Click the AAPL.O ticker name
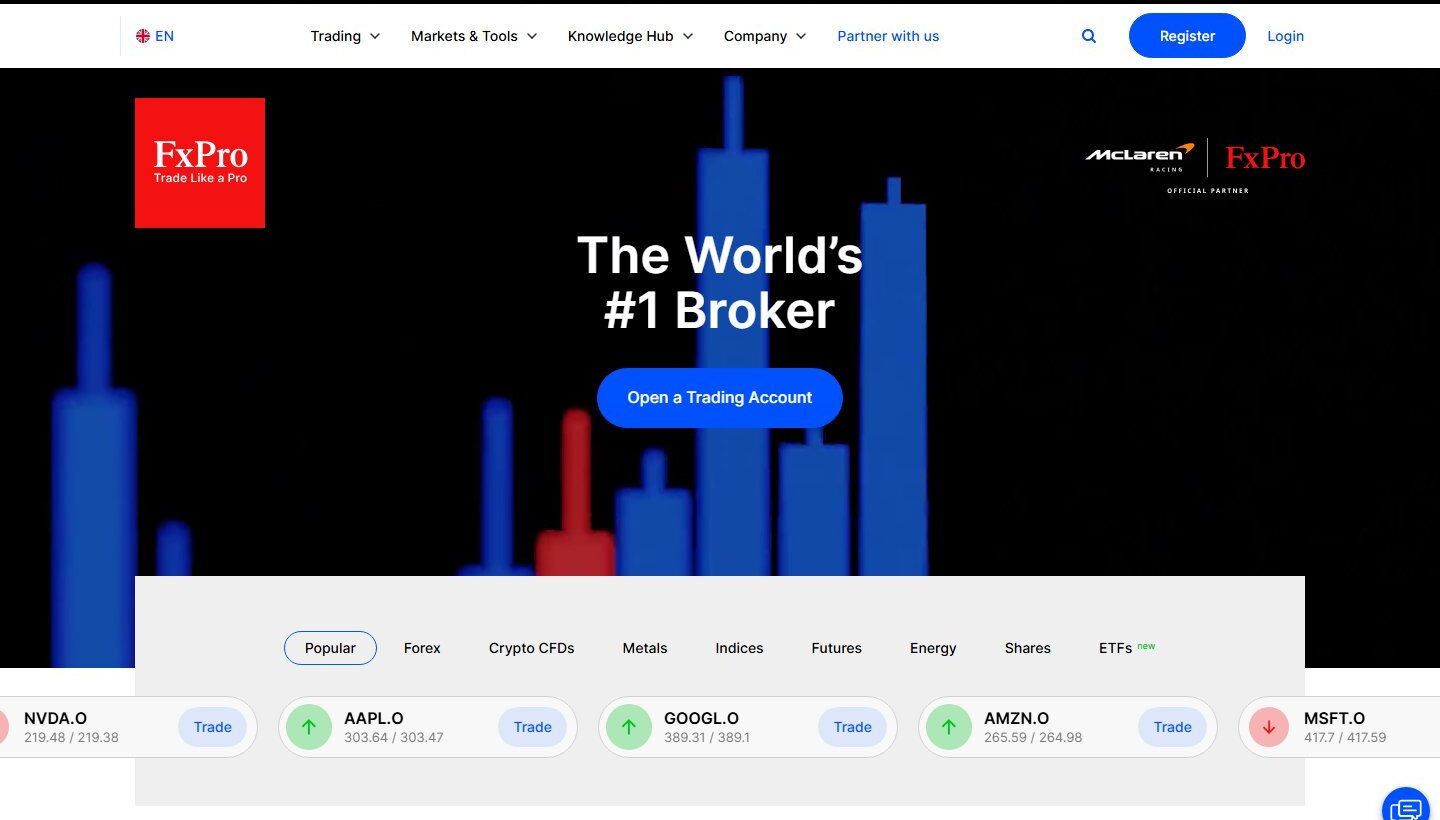 tap(374, 718)
